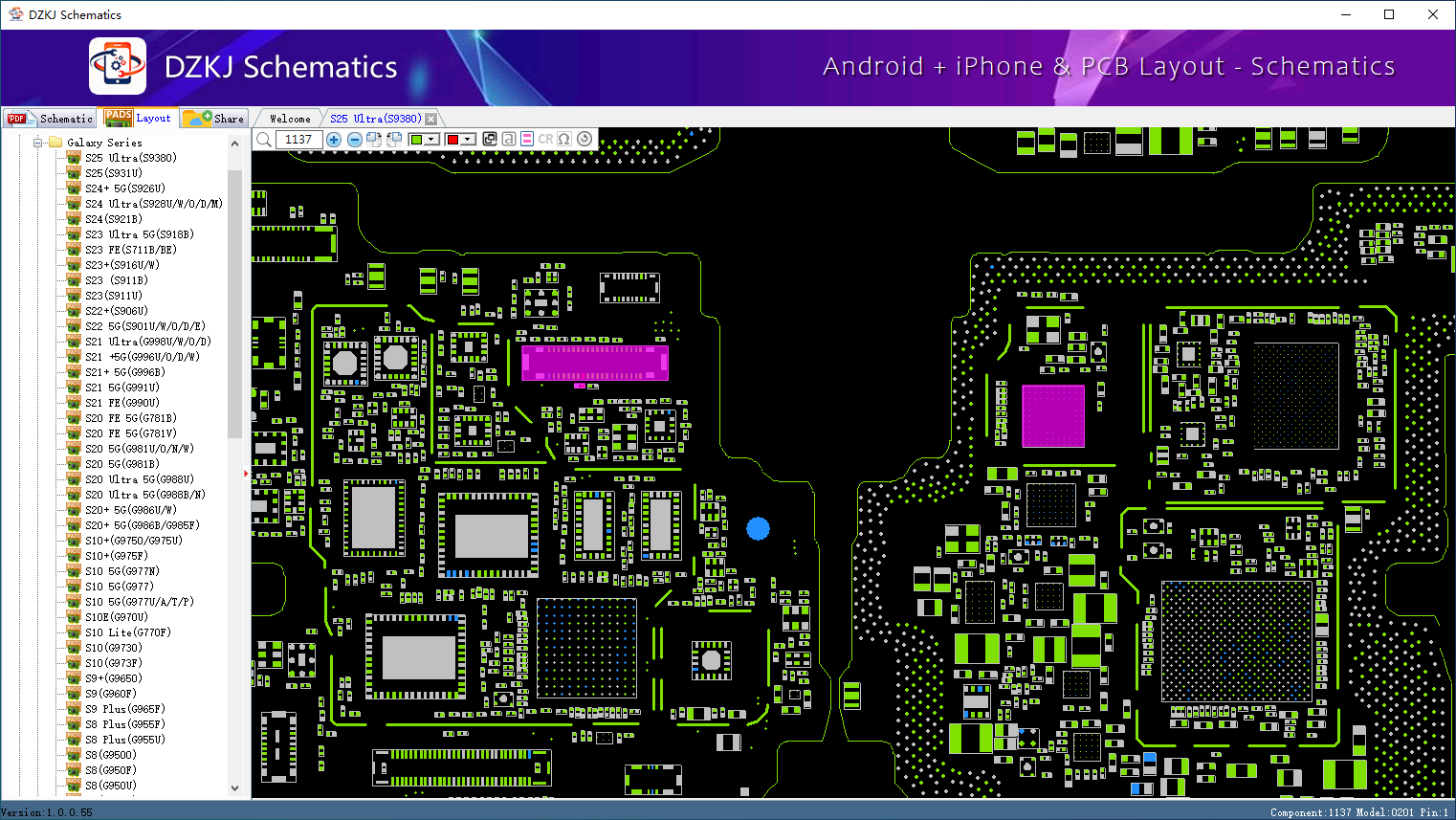Open the Share tab
1456x820 pixels.
point(214,118)
